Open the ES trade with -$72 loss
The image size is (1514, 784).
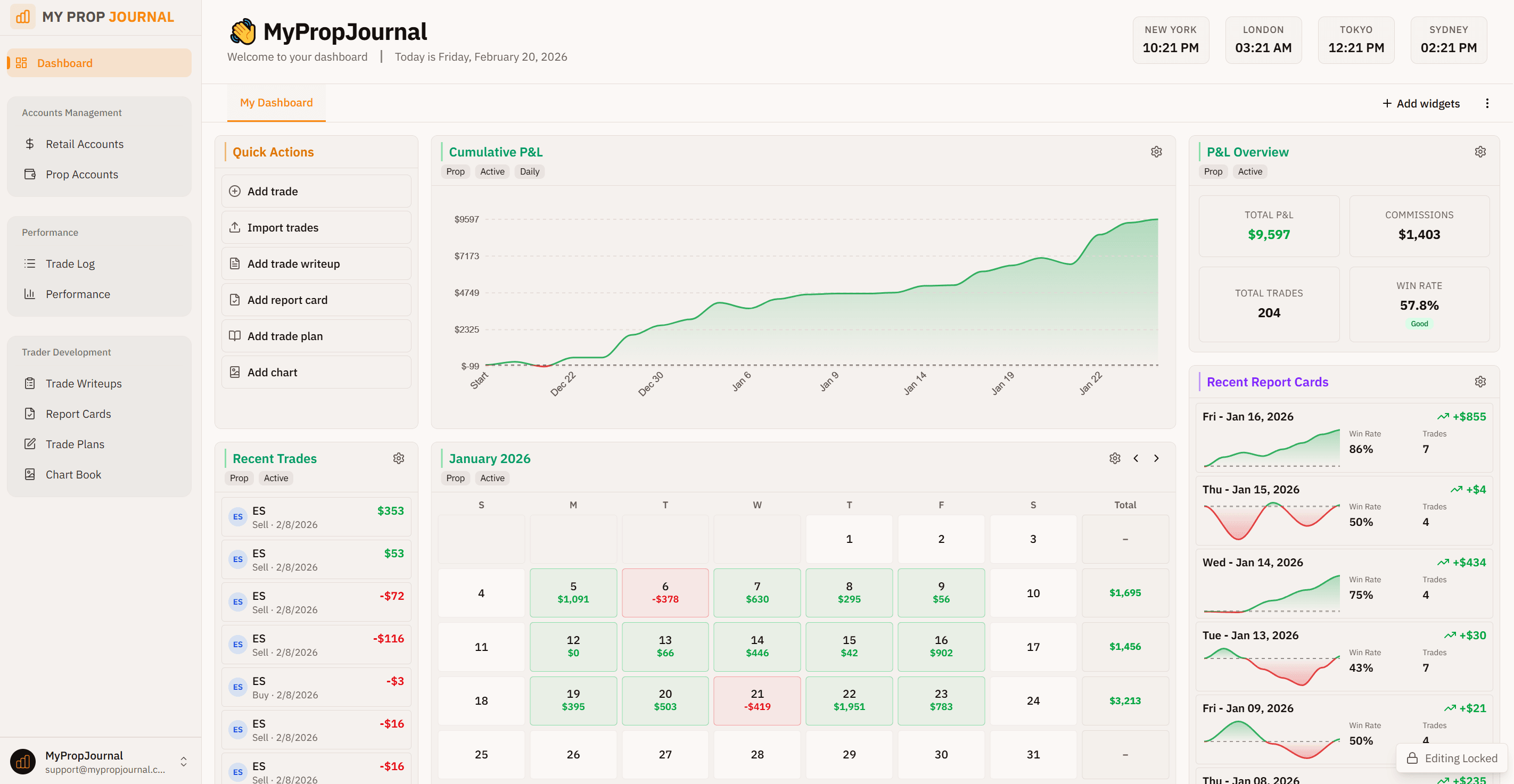click(316, 602)
